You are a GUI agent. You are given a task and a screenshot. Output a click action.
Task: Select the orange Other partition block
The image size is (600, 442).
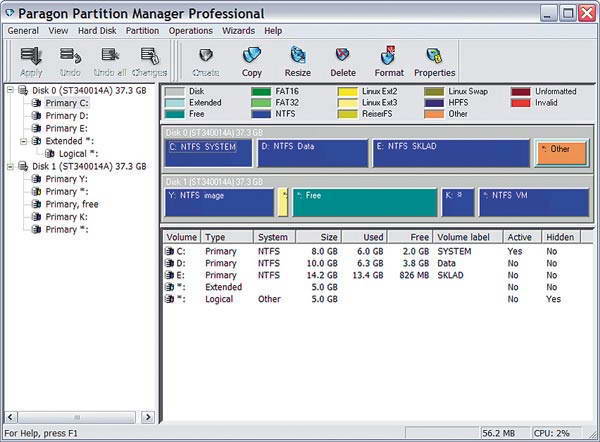[562, 153]
